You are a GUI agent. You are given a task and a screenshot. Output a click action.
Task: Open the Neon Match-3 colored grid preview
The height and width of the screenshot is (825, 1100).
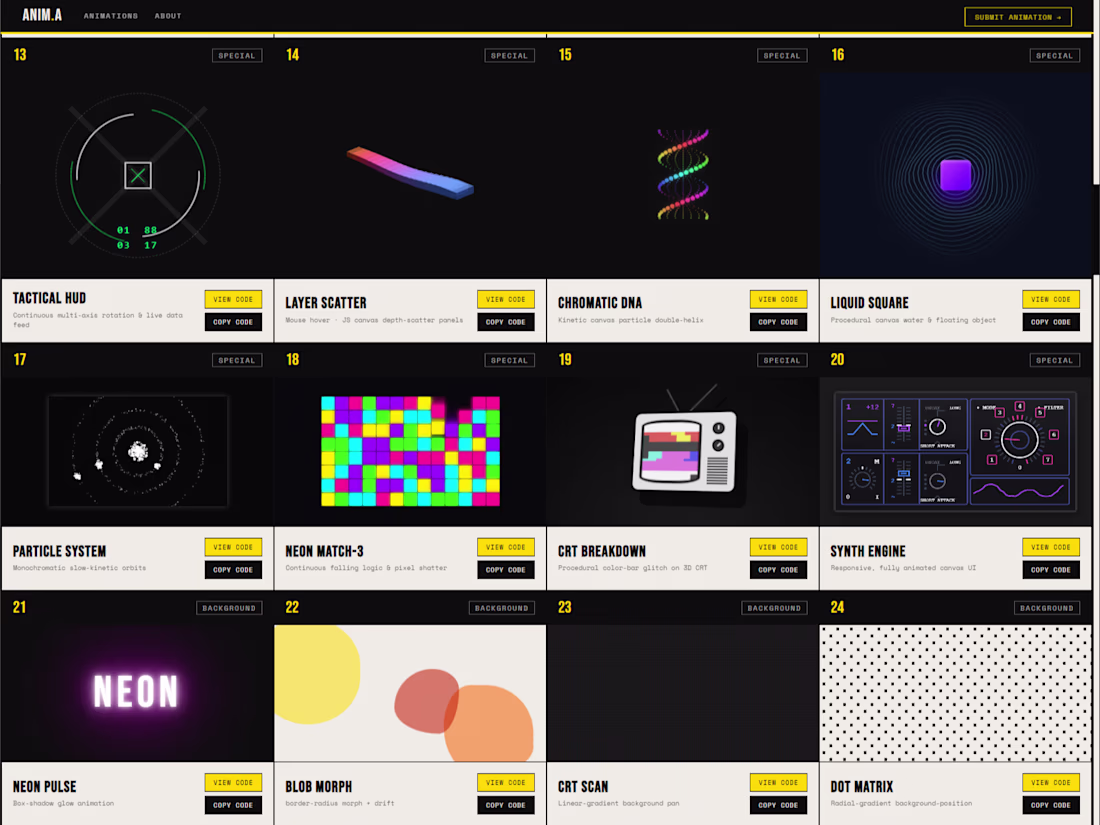tap(410, 452)
